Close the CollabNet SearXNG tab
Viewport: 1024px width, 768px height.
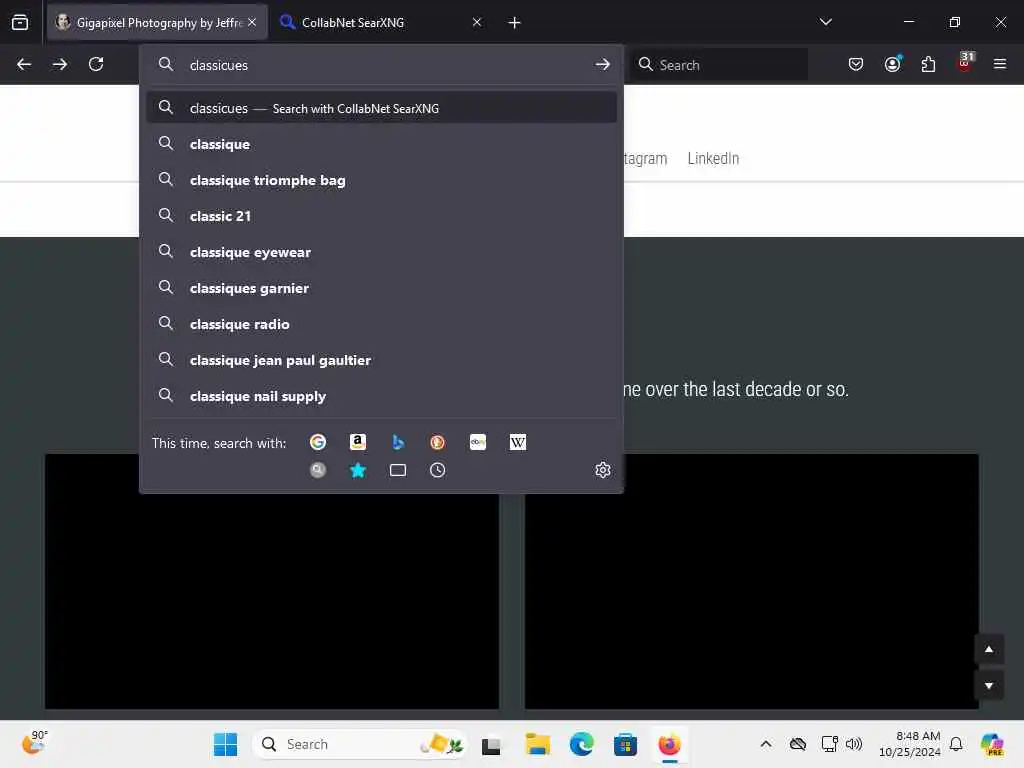[x=477, y=23]
